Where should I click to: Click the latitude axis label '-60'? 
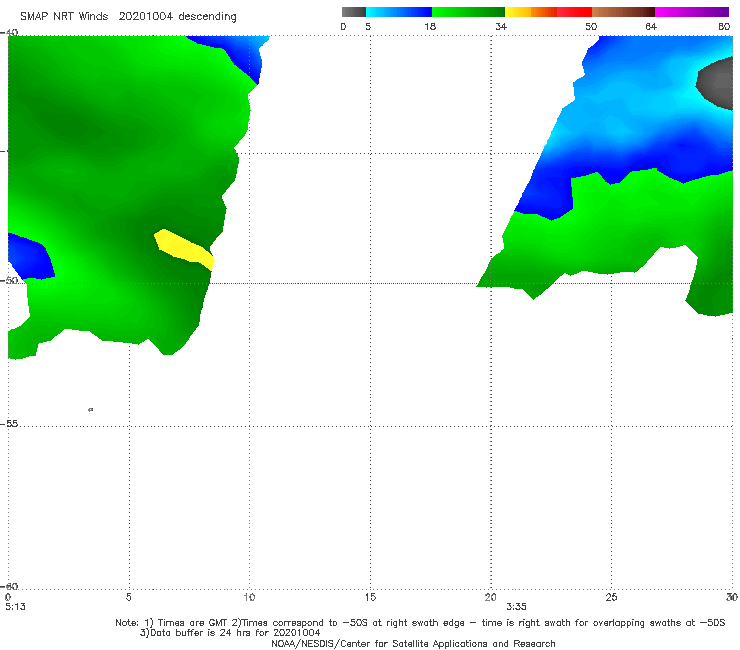[x=9, y=586]
